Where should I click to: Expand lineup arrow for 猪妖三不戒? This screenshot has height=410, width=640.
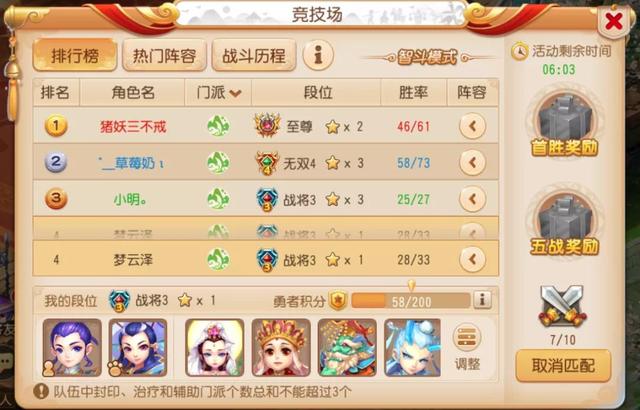pyautogui.click(x=472, y=126)
